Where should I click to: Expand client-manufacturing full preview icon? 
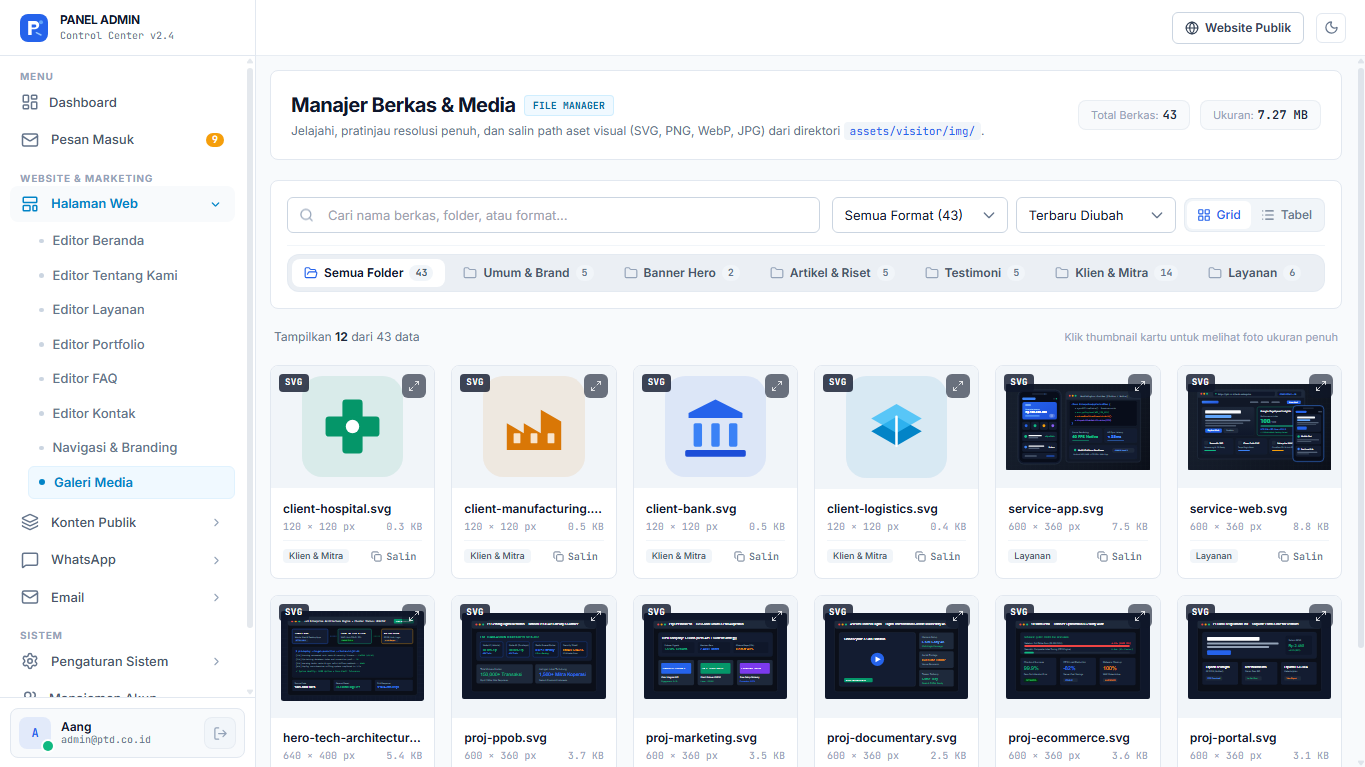tap(595, 386)
